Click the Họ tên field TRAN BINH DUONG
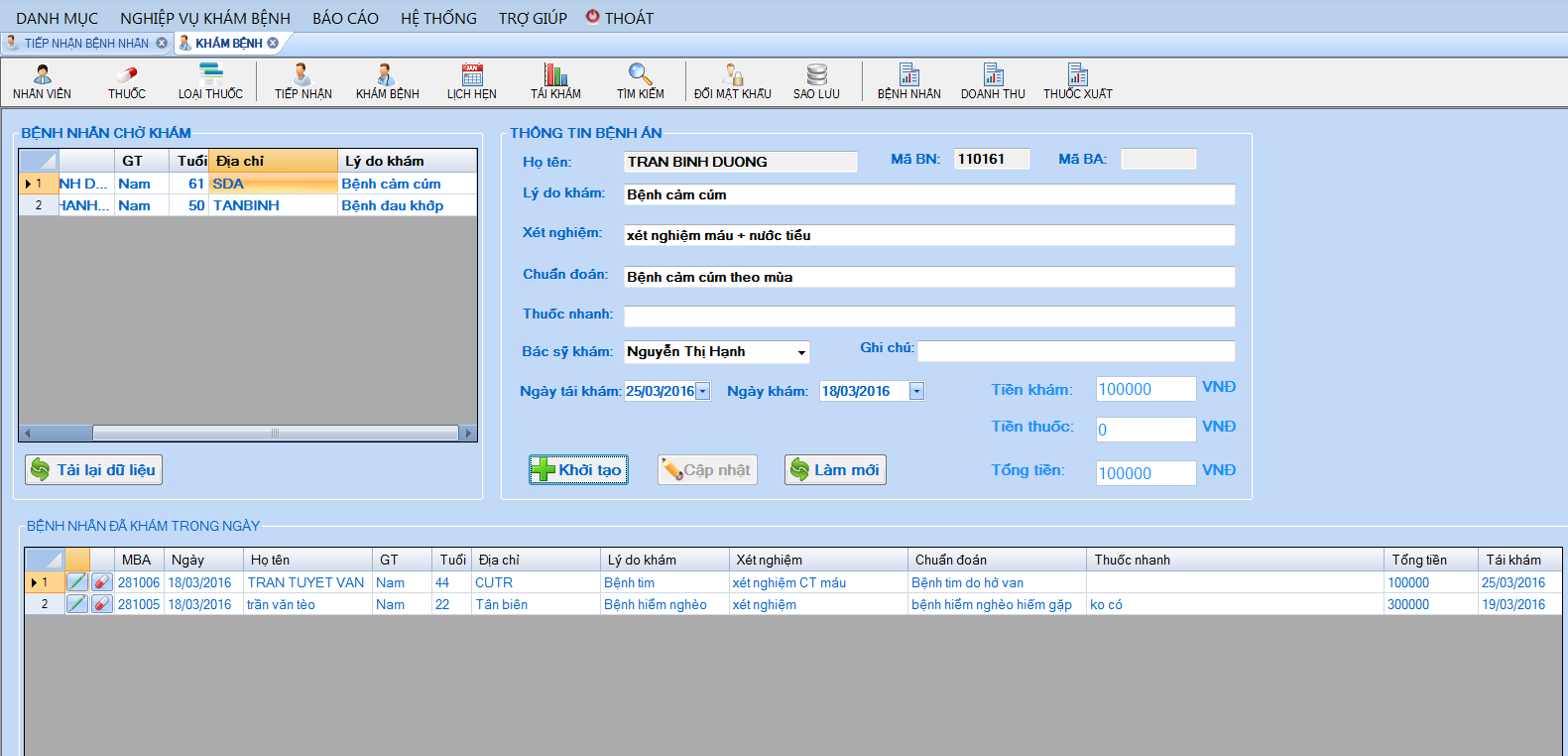 pos(741,162)
